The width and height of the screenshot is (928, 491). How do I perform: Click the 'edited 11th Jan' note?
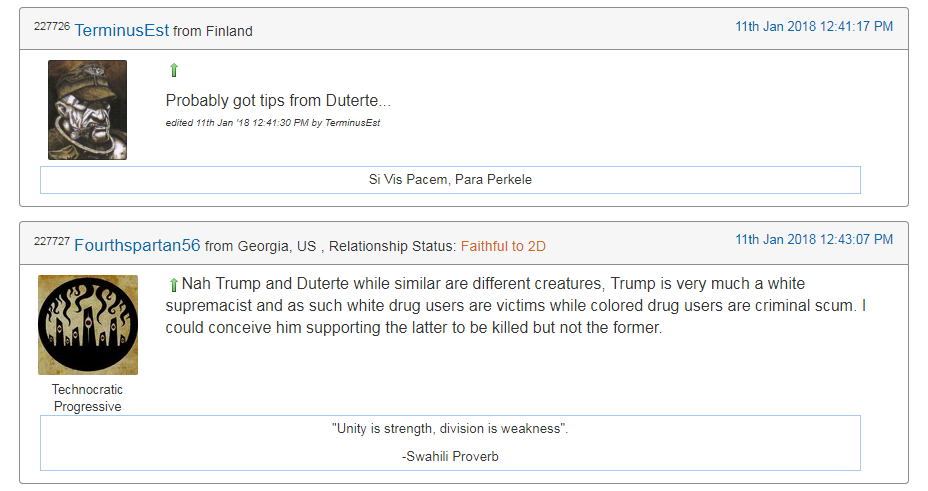point(273,122)
